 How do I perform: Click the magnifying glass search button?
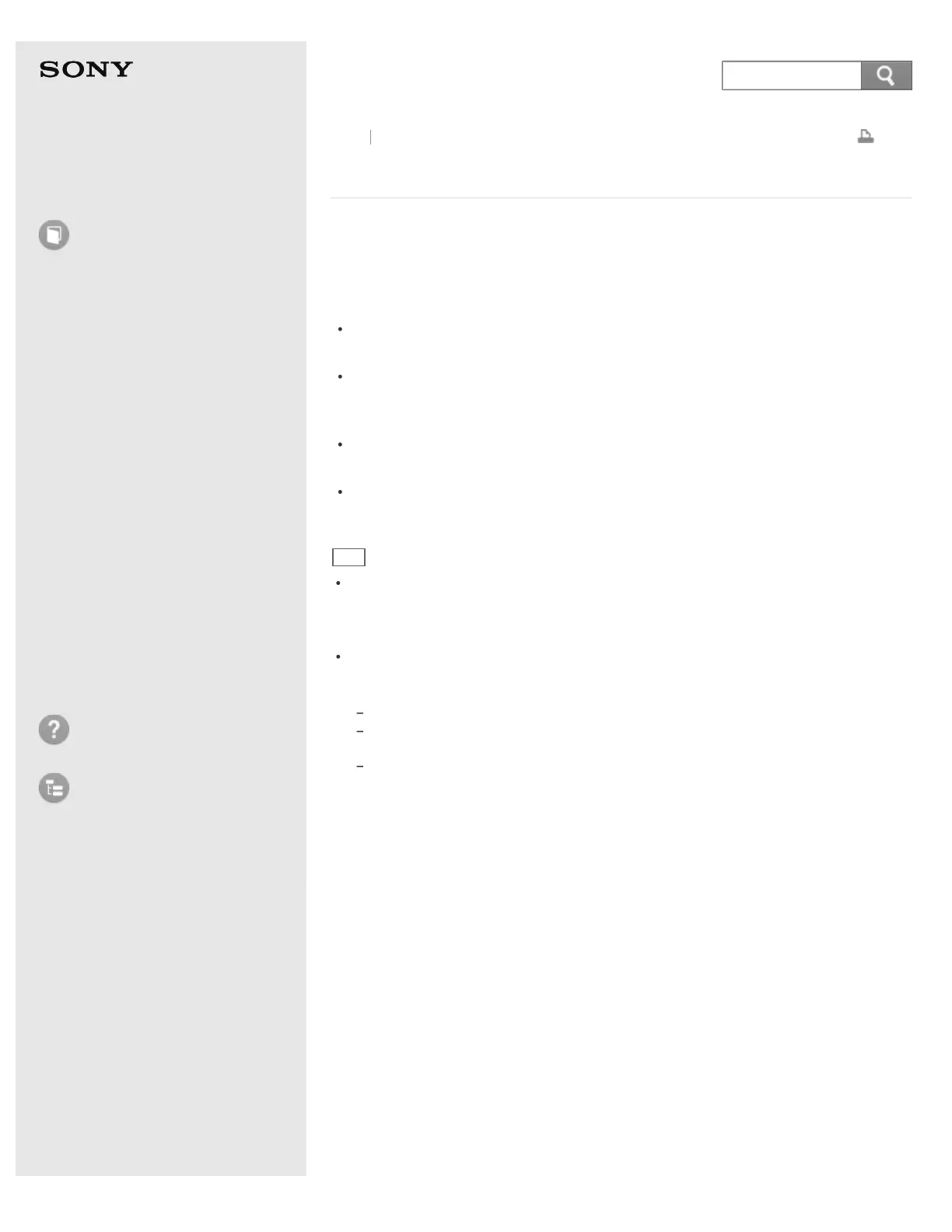tap(886, 75)
